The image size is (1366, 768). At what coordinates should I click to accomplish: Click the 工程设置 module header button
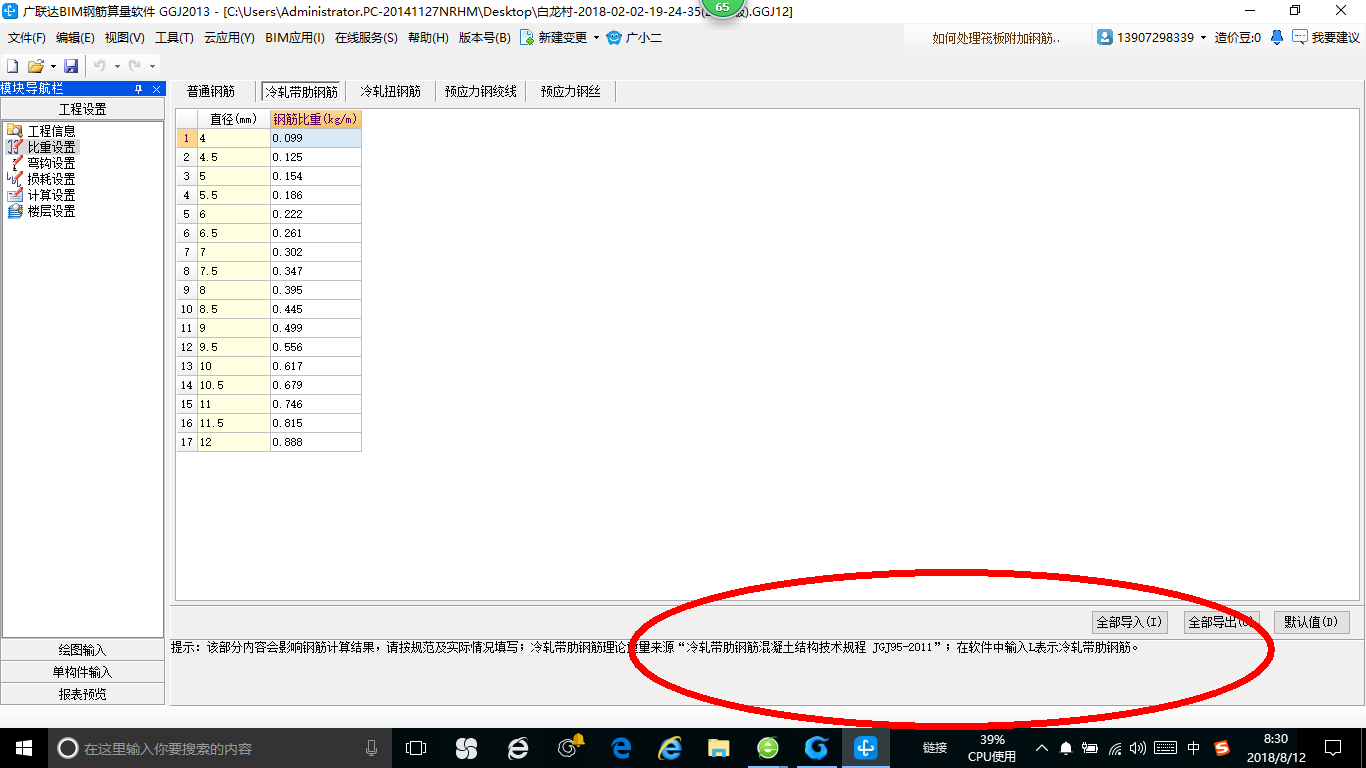(82, 109)
